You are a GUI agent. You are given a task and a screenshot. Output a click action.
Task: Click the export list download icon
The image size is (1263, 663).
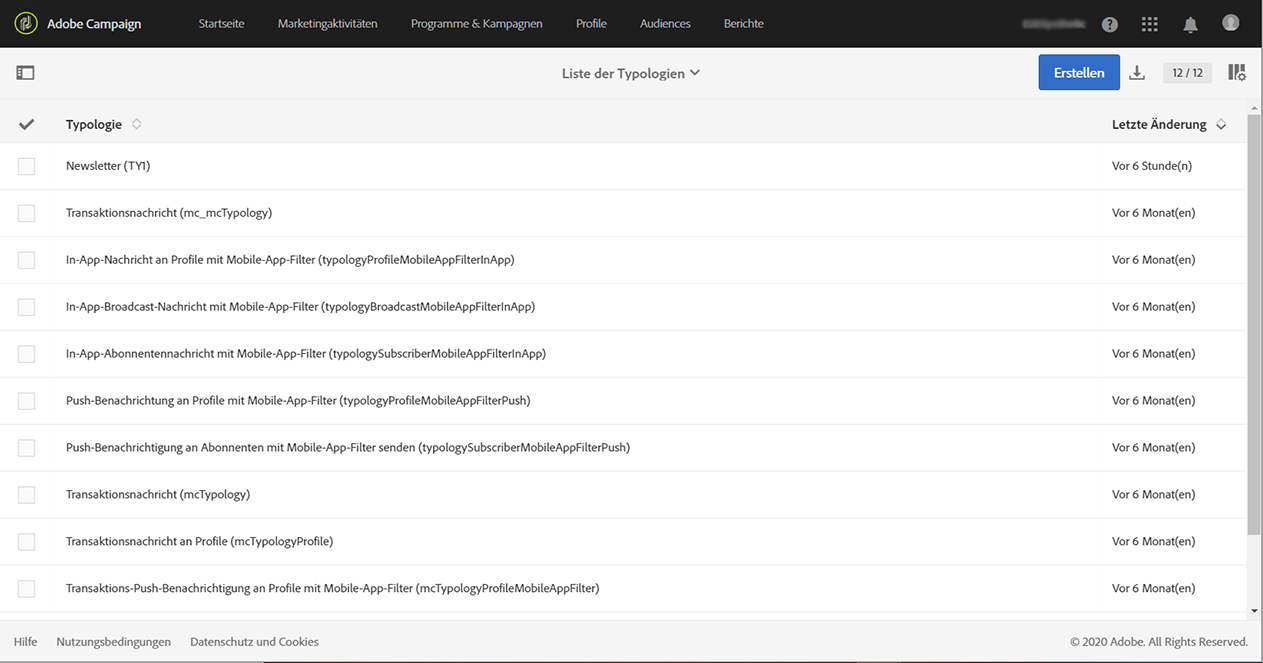pos(1137,73)
